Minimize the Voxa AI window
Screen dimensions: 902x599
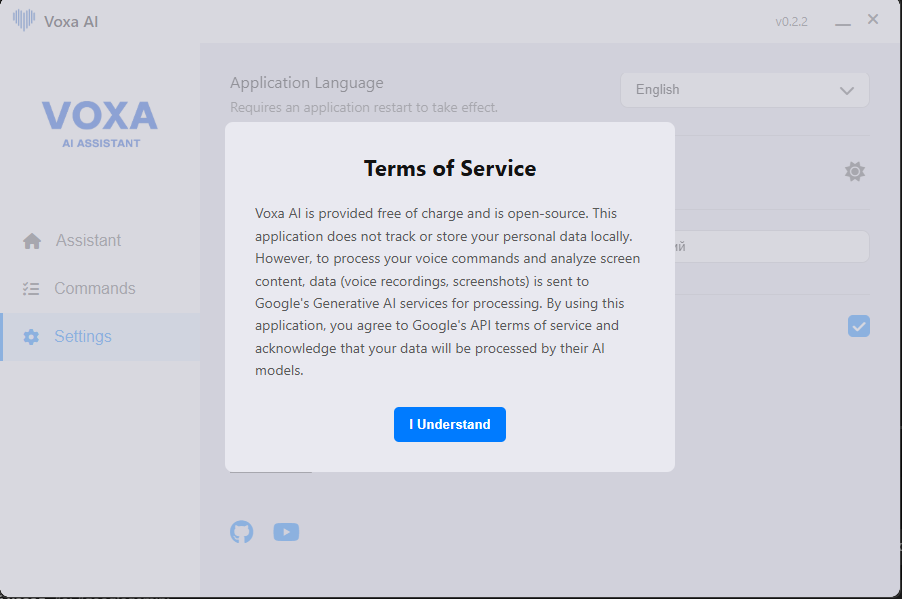843,22
